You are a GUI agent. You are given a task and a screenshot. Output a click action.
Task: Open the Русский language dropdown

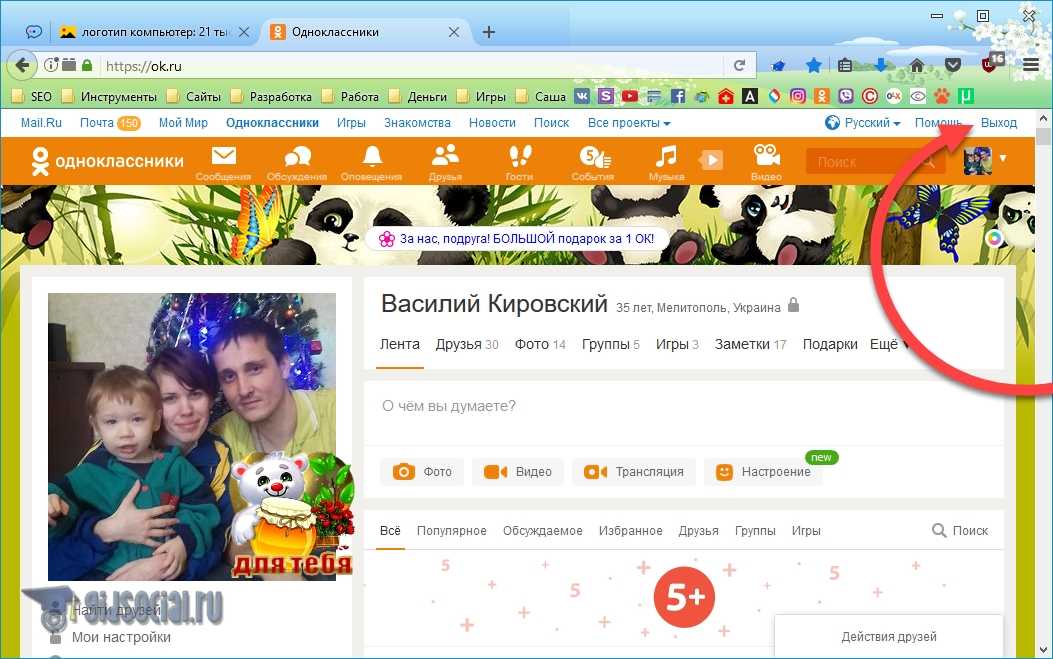coord(862,123)
